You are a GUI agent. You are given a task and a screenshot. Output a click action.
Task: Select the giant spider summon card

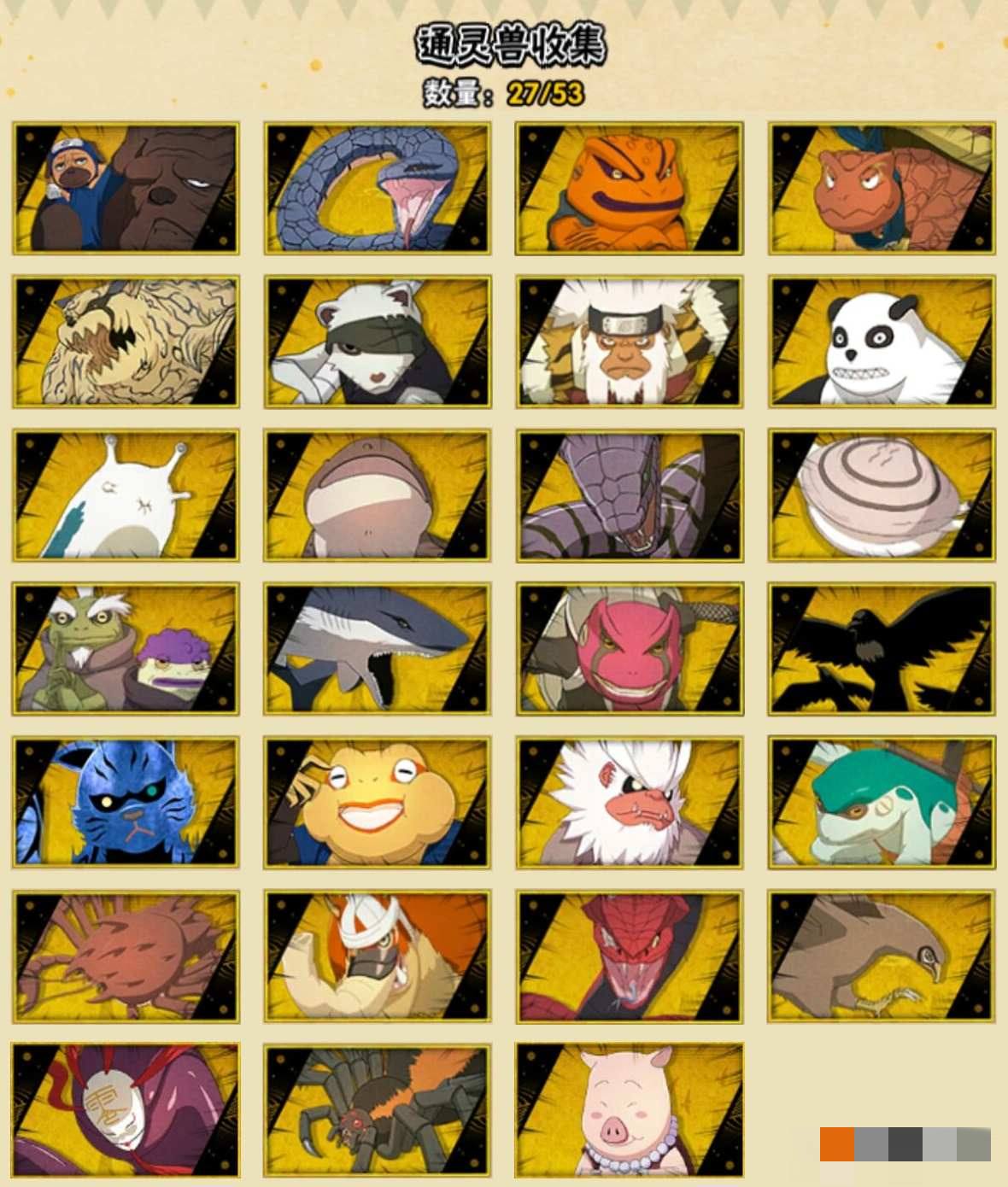point(378,1110)
